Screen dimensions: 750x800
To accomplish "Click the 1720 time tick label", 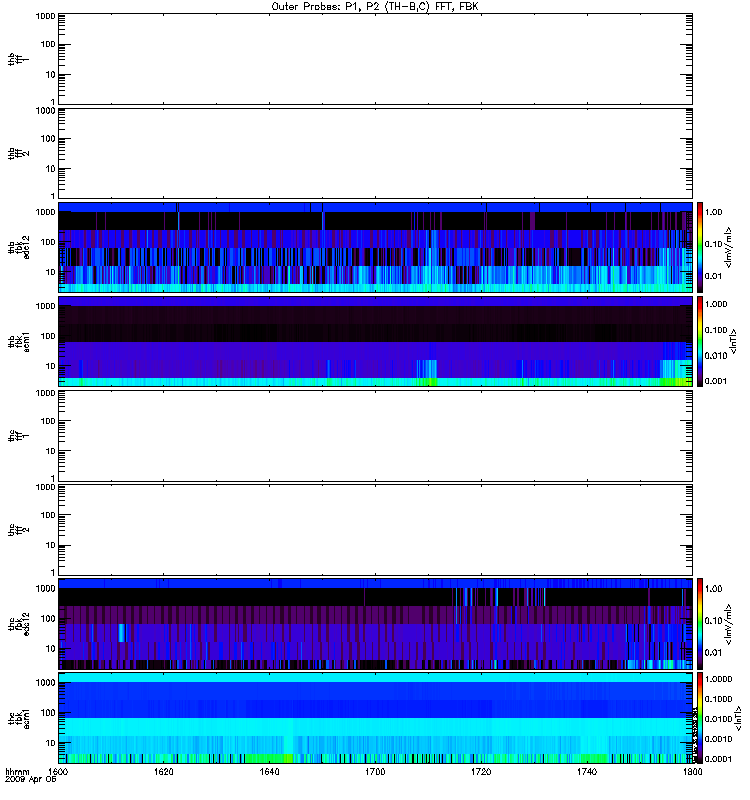I will point(481,772).
